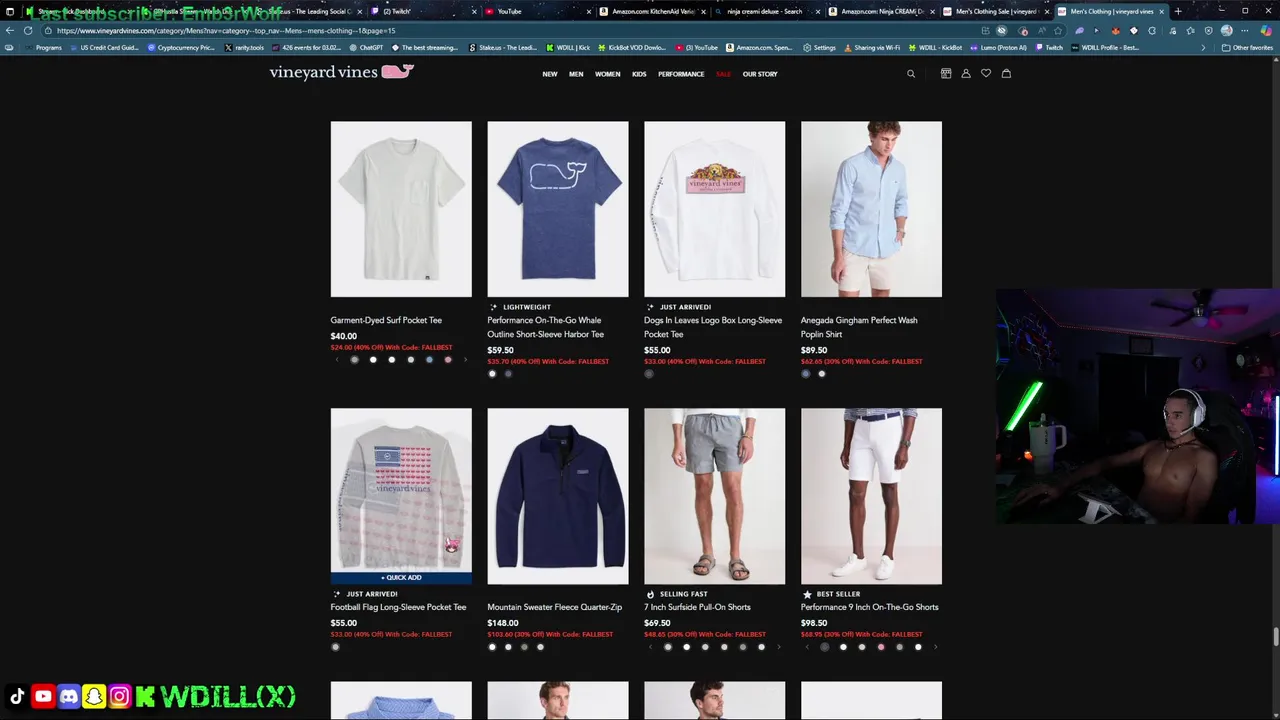
Task: Open Performance On-The-Go Whale Outline Tee link
Action: [x=545, y=327]
